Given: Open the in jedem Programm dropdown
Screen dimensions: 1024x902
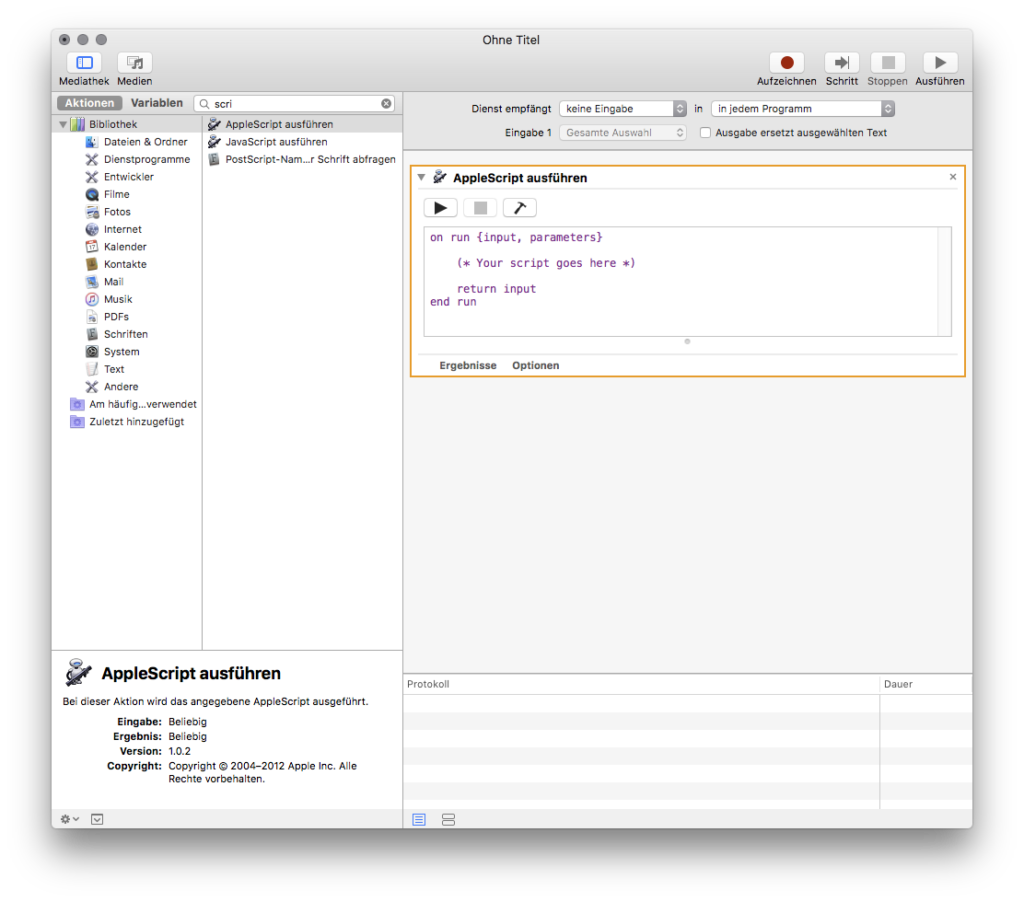Looking at the screenshot, I should pyautogui.click(x=803, y=108).
